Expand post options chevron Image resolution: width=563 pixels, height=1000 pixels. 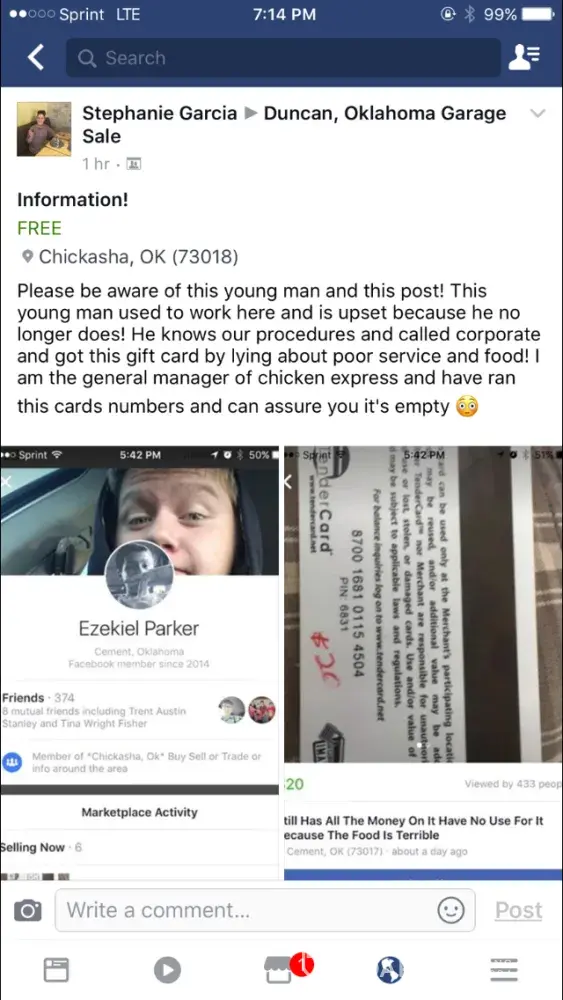point(538,114)
